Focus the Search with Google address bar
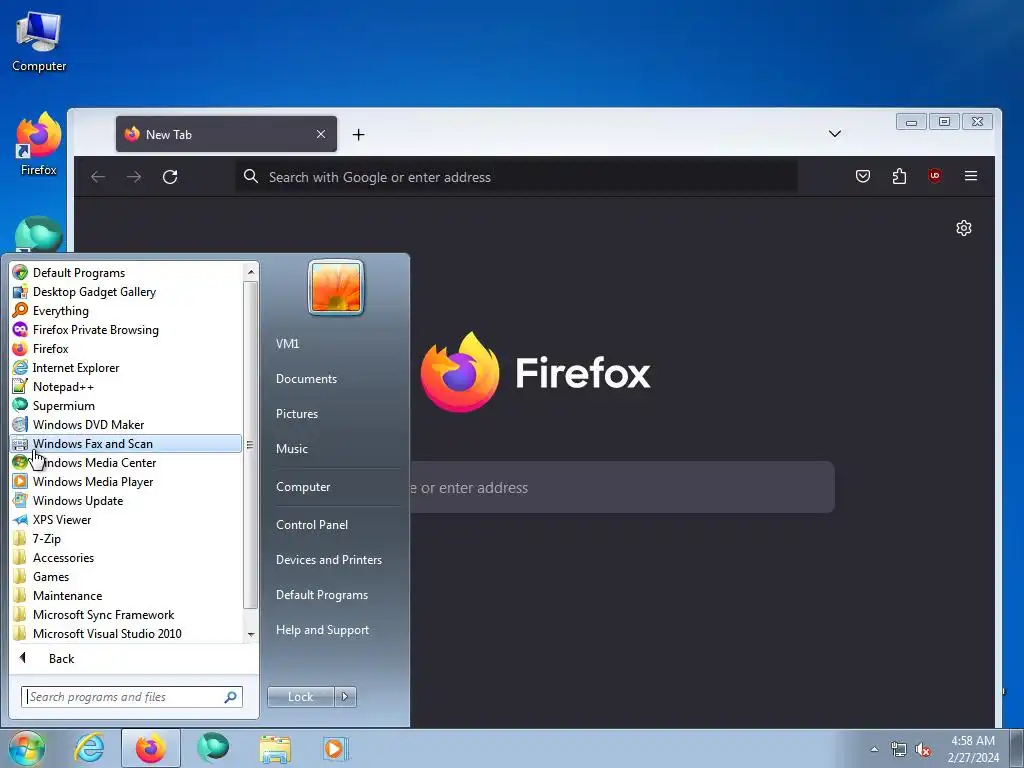This screenshot has width=1024, height=768. (516, 177)
